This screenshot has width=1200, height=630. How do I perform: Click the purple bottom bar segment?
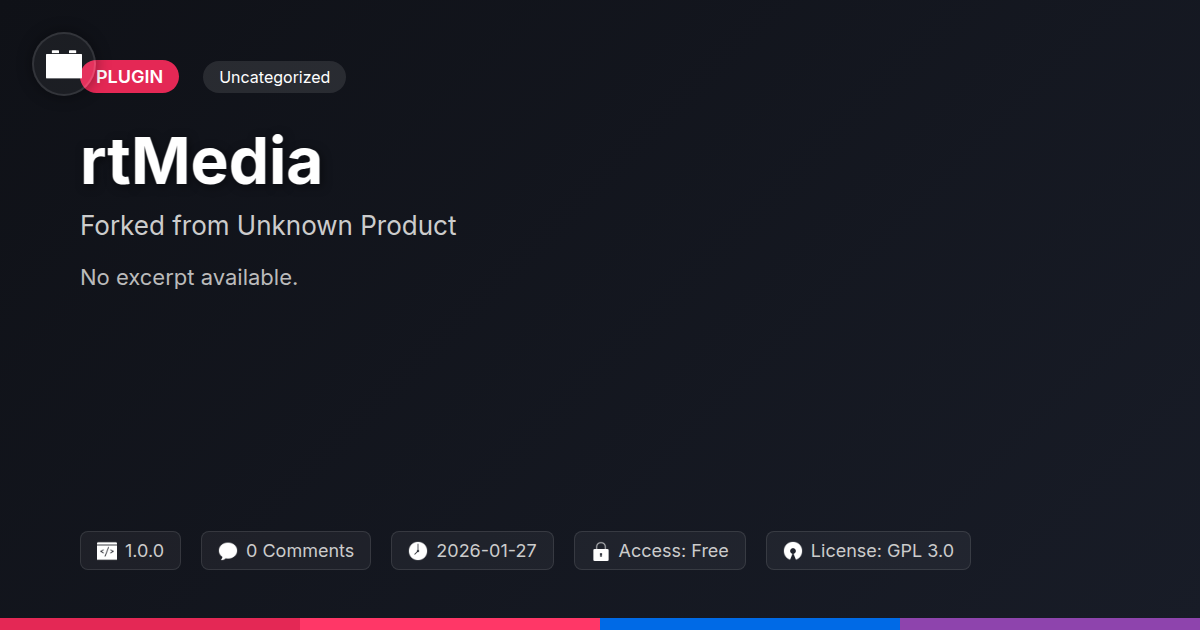click(x=1050, y=624)
